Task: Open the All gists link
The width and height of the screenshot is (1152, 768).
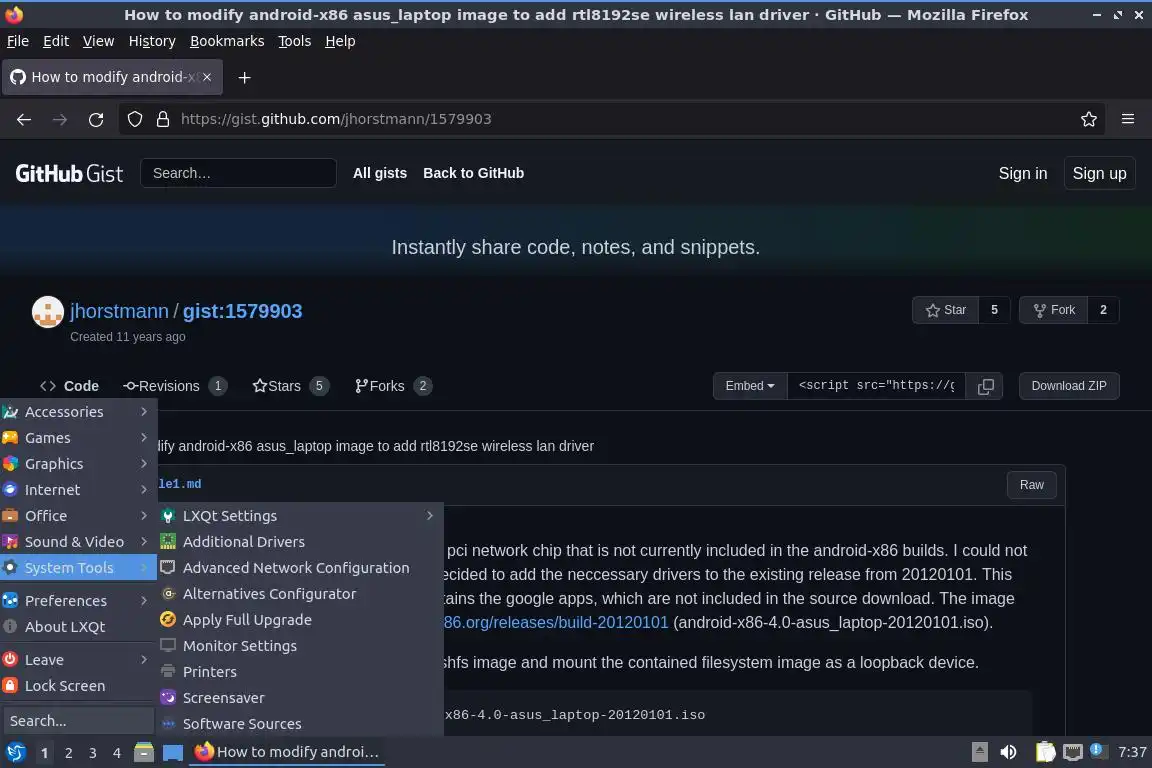Action: tap(380, 173)
